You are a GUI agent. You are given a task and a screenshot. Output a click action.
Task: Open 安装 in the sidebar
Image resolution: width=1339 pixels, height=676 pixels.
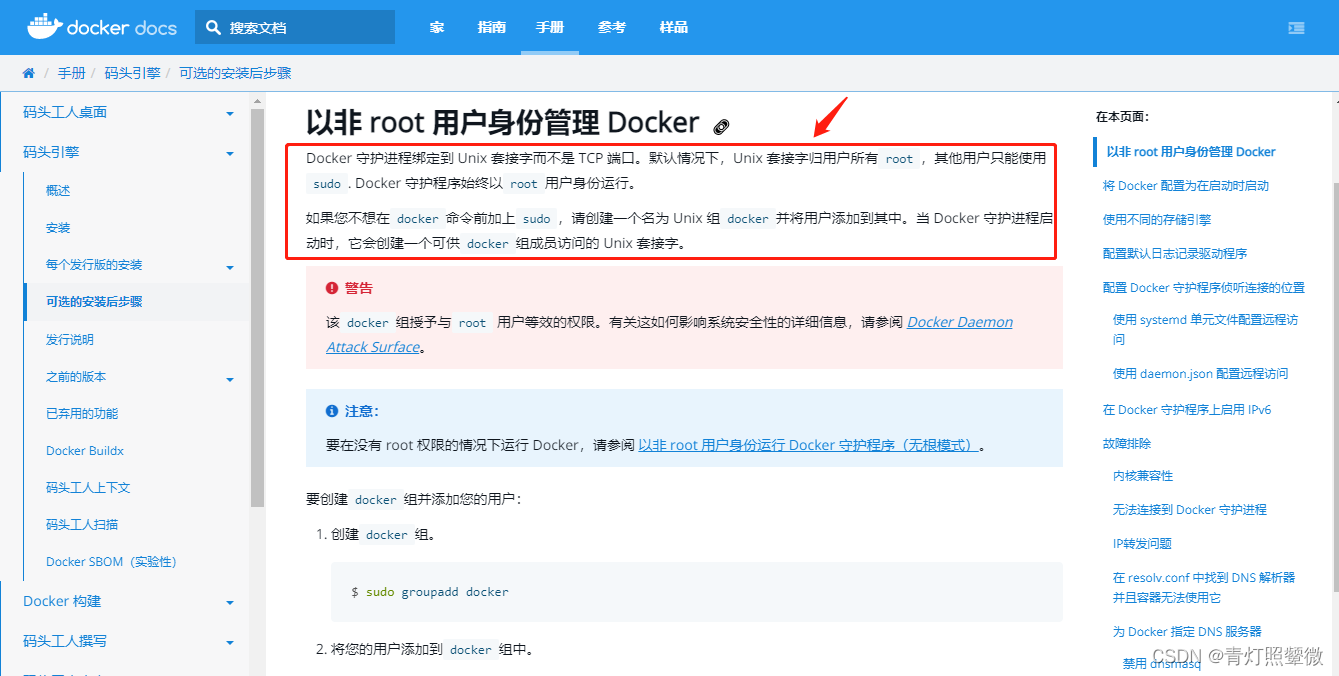pos(58,228)
